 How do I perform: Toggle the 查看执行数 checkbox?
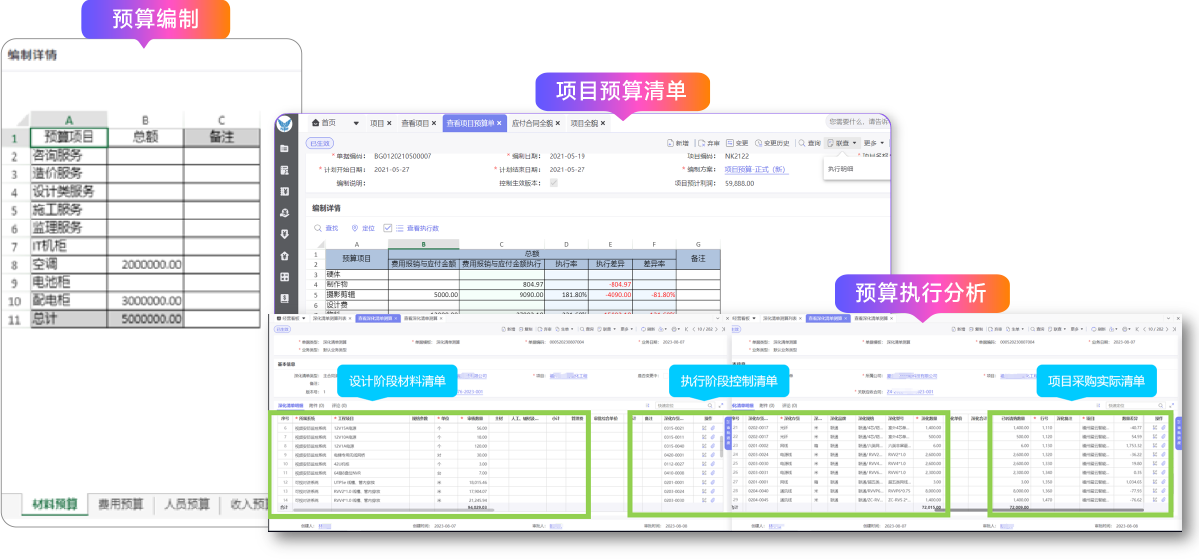click(388, 228)
